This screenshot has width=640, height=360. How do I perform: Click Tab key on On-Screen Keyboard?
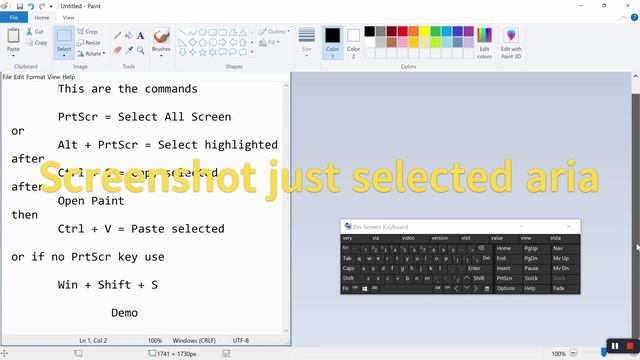347,258
